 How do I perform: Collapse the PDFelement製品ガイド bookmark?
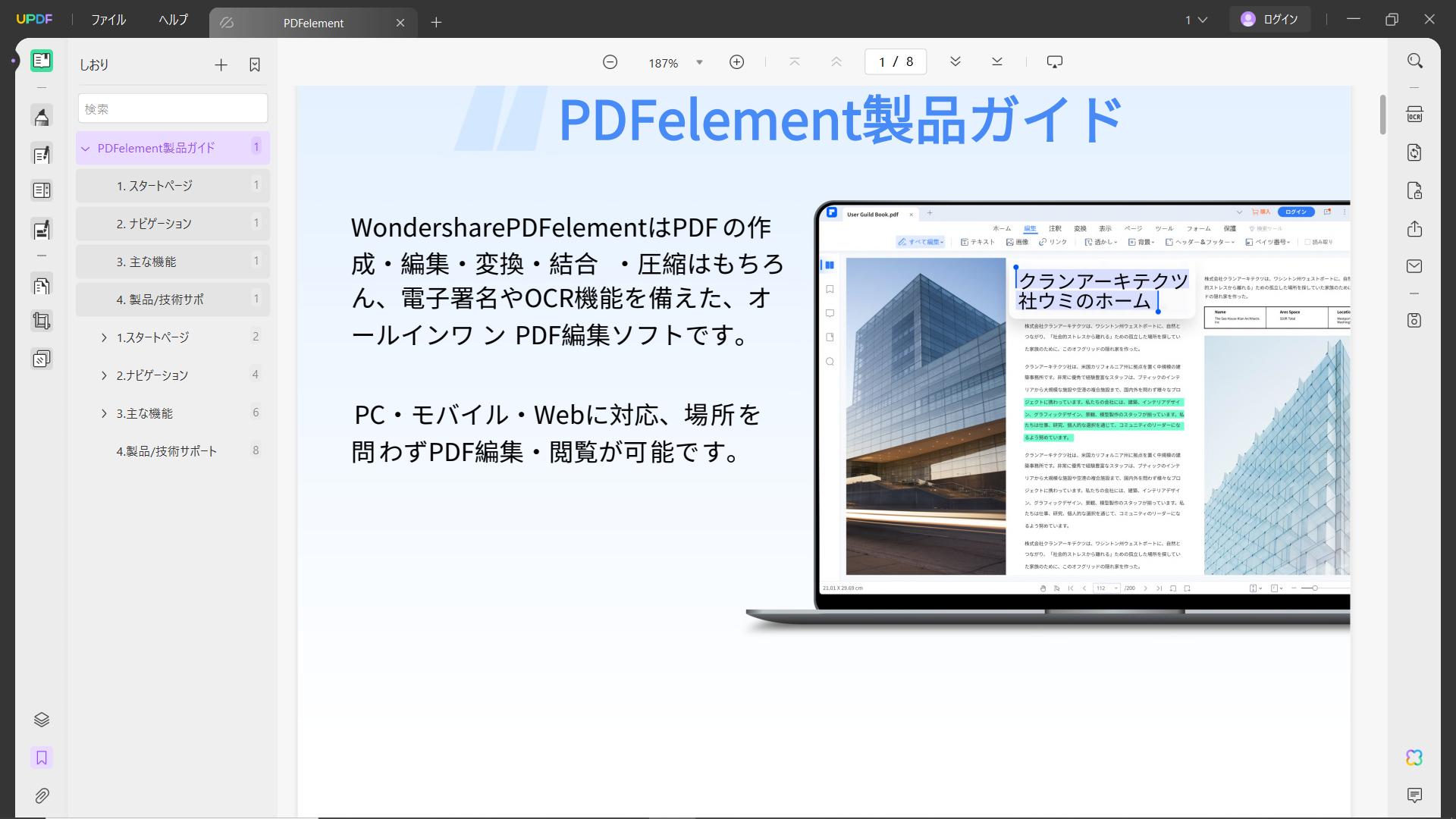coord(86,149)
